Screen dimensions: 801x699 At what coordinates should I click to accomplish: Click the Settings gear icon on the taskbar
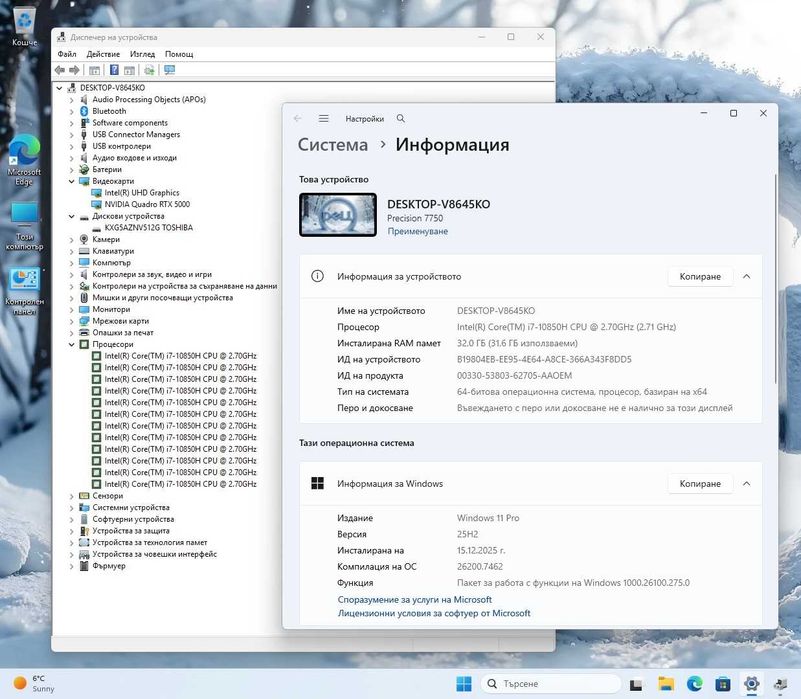point(751,684)
